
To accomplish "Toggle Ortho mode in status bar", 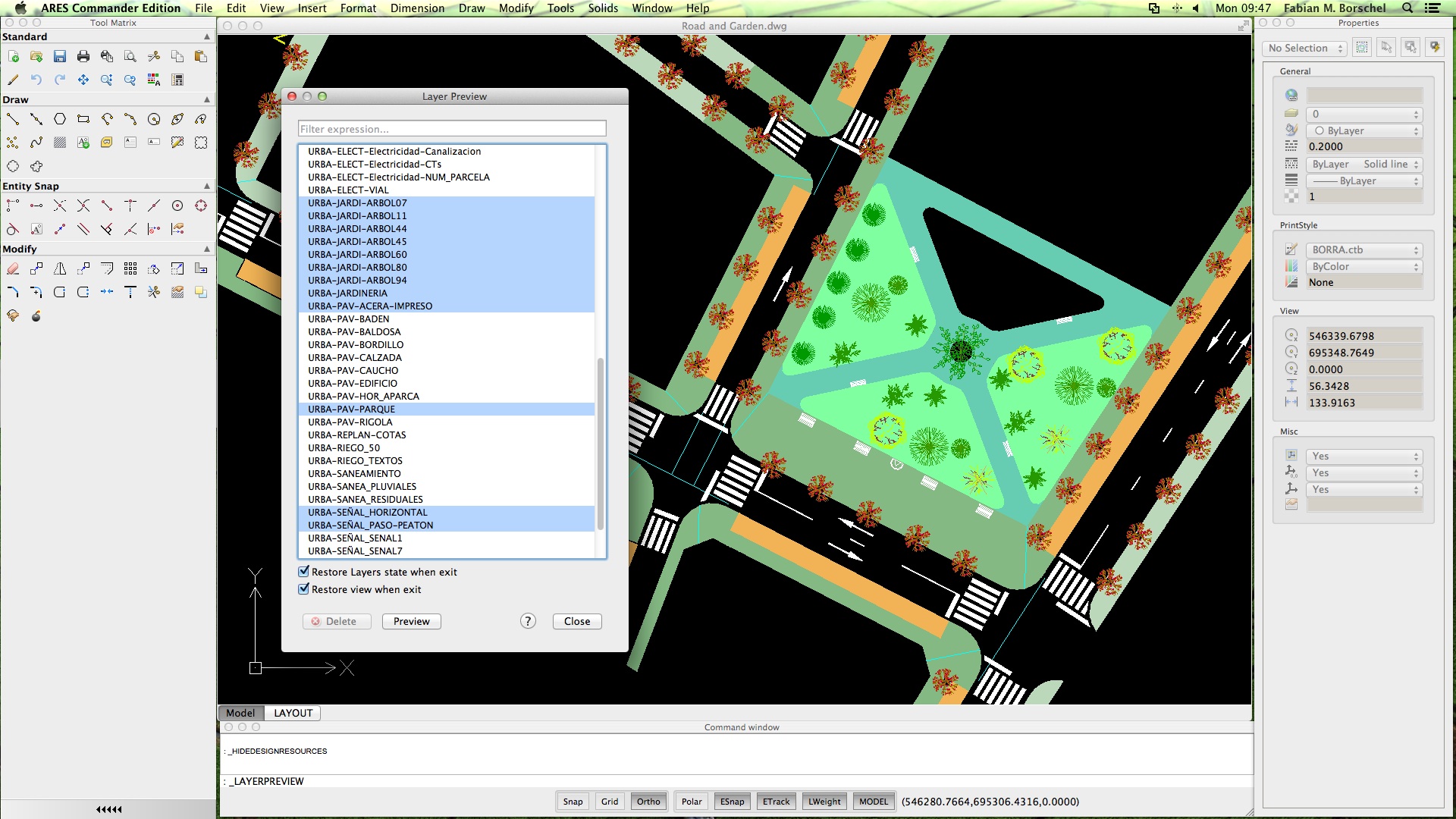I will pos(648,802).
